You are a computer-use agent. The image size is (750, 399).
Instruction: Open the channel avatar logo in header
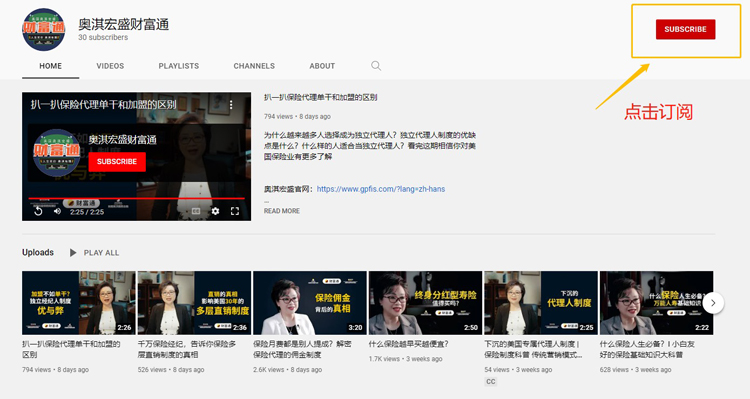(44, 29)
